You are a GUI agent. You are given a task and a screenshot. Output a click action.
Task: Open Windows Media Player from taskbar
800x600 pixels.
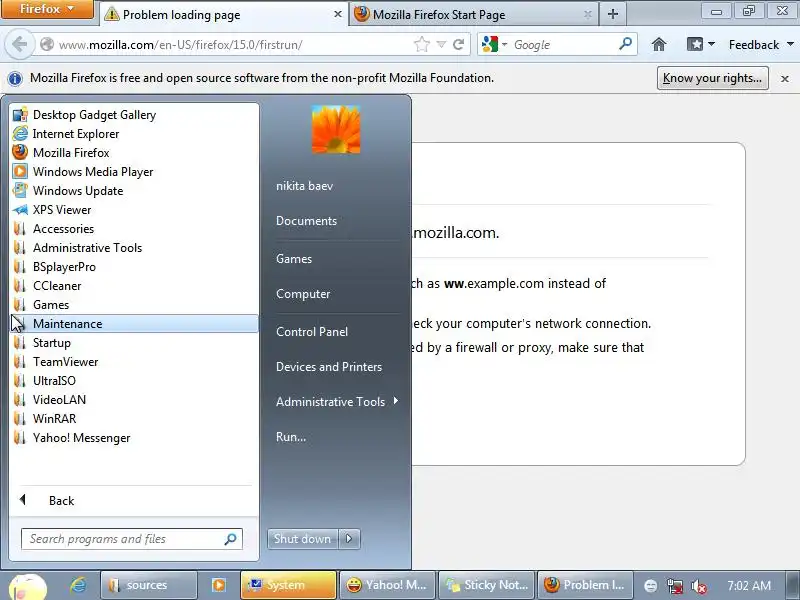(x=218, y=585)
